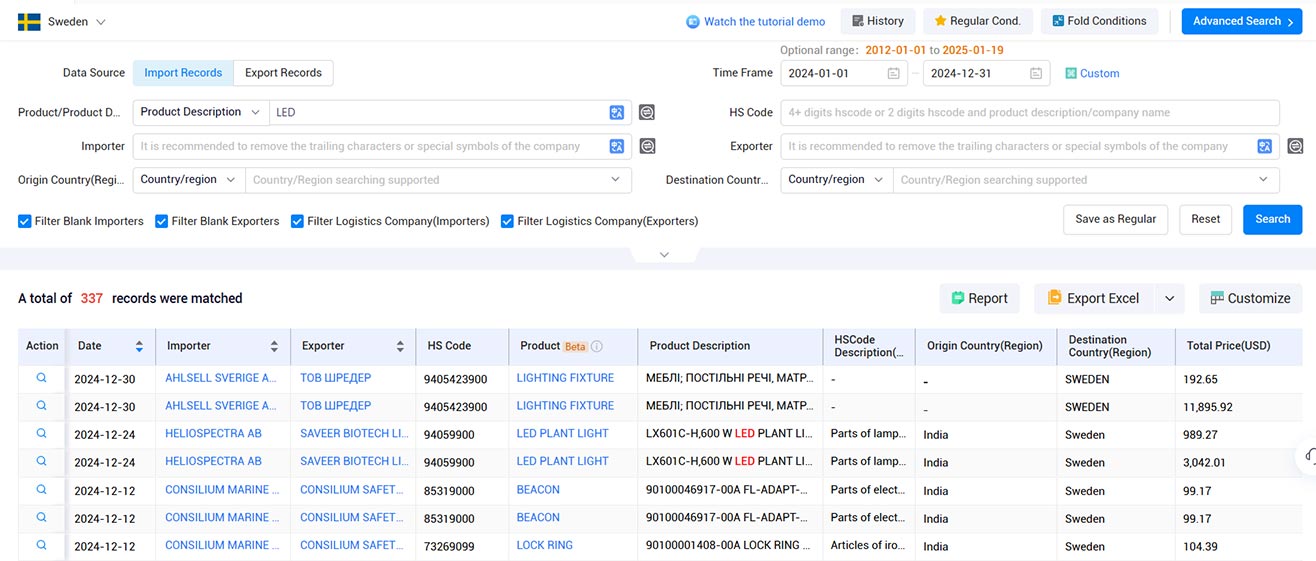Viewport: 1316px width, 561px height.
Task: Toggle Filter Logistics Company(Importers) checkbox
Action: pyautogui.click(x=297, y=221)
